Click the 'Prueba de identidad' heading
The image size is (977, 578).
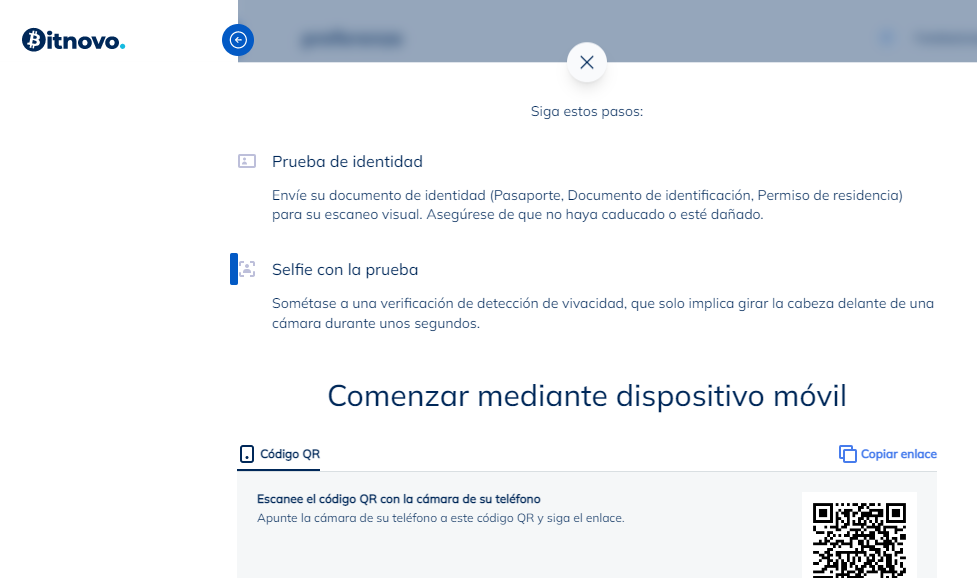(347, 161)
